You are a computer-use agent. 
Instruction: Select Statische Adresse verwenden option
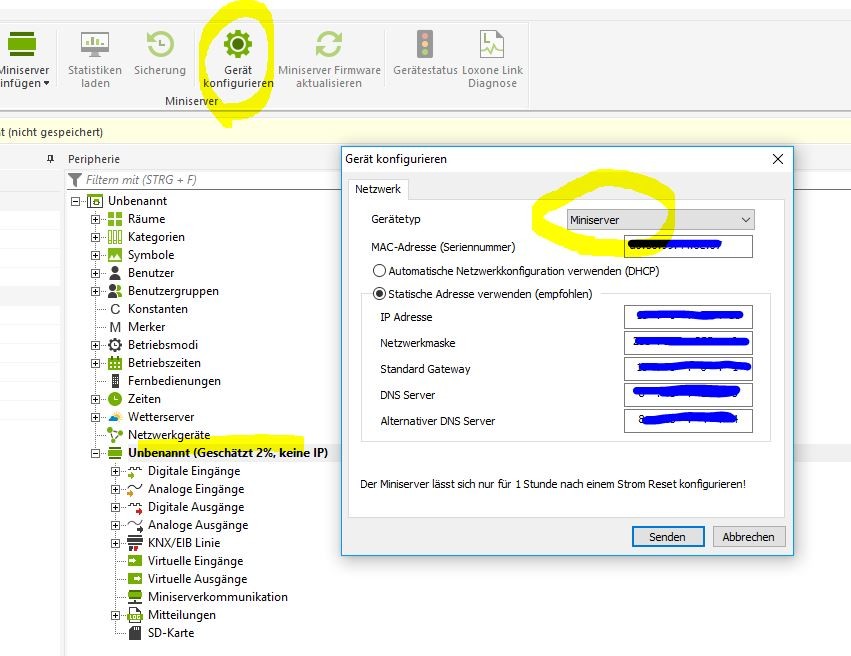tap(379, 294)
